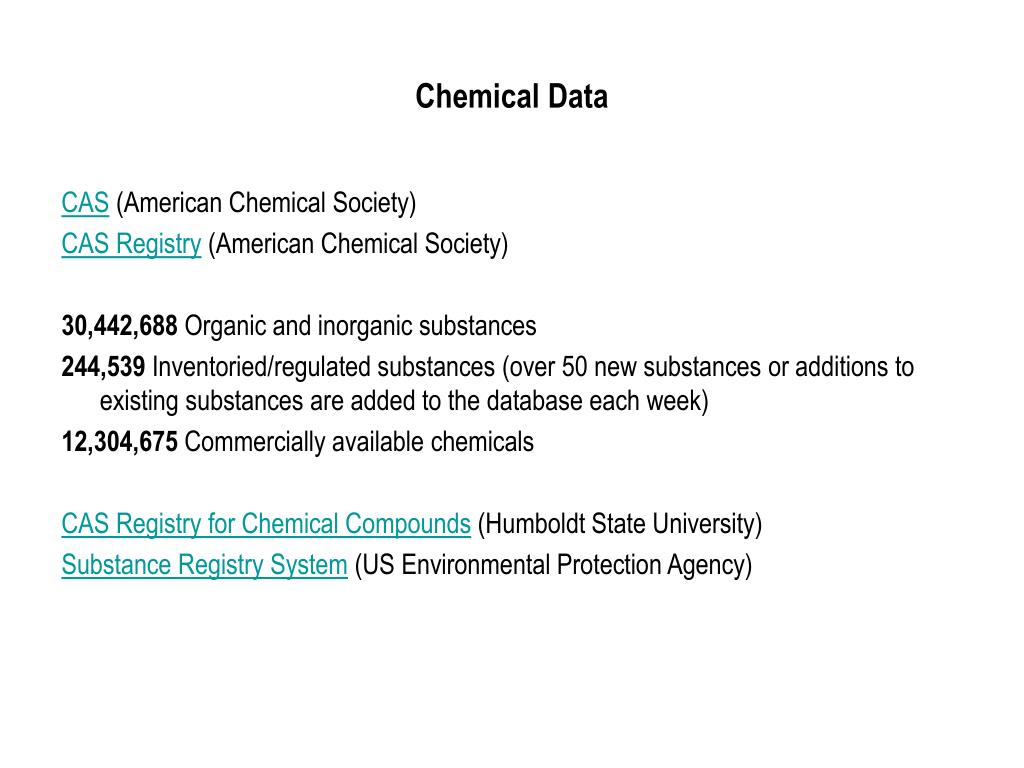Click American Chemical Society beside CAS Registry link
Screen dimensions: 1024x768
tap(358, 244)
